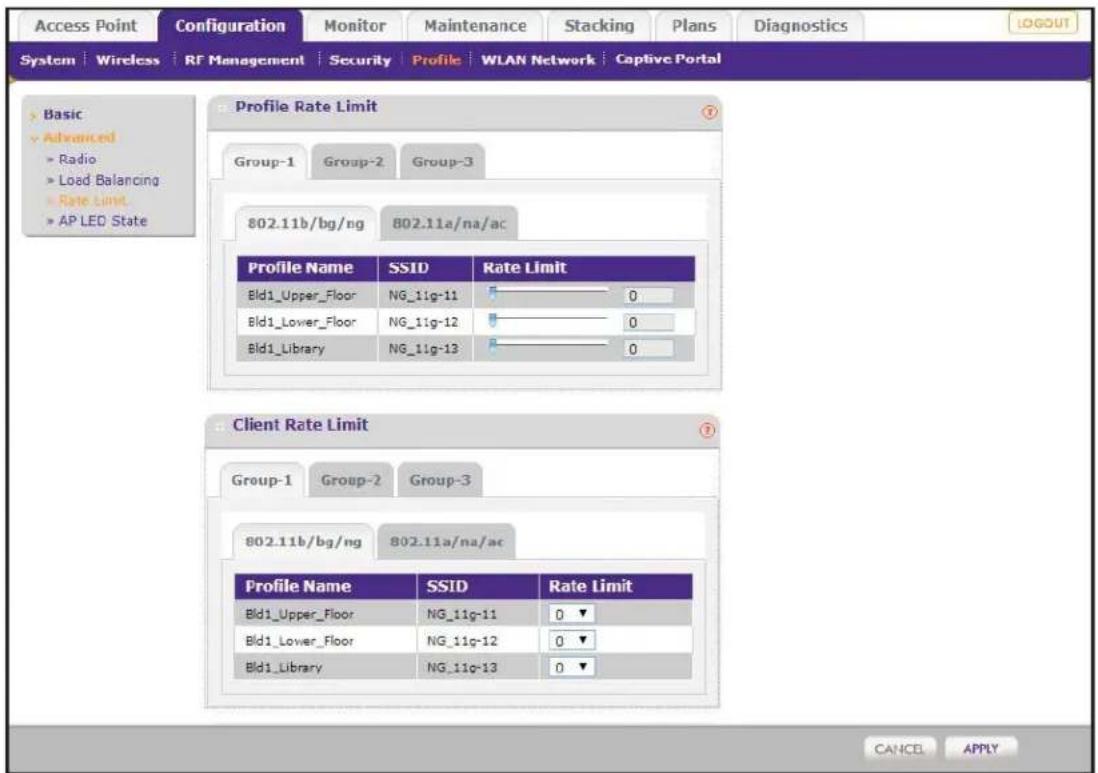
Task: Open the Access Point tab
Action: [85, 26]
